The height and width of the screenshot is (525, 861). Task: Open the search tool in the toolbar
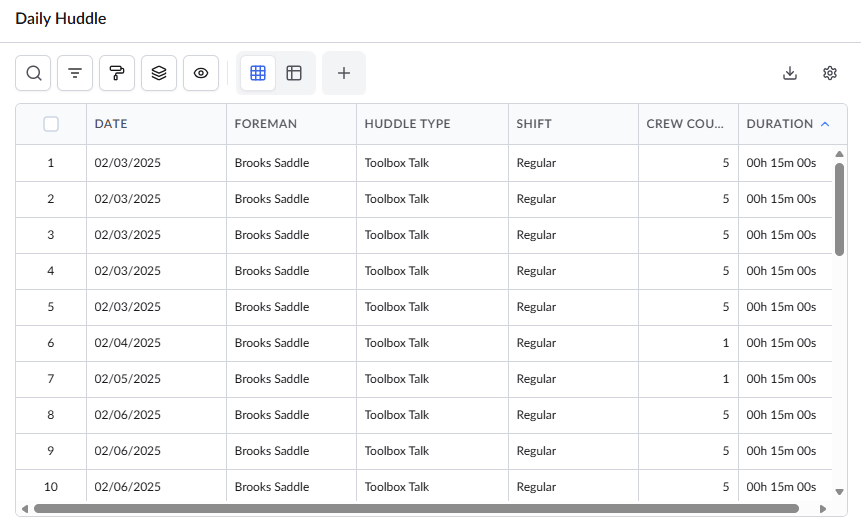click(x=33, y=73)
